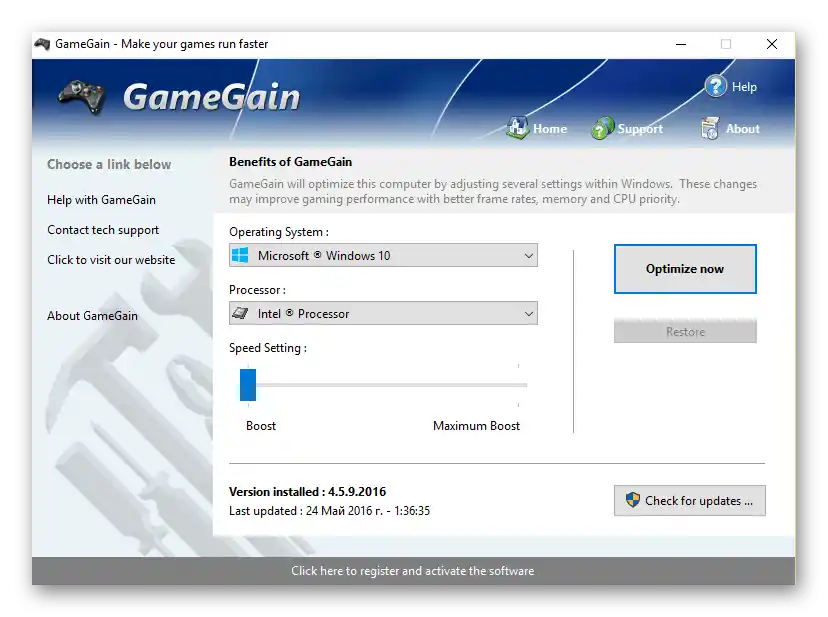Expand the Operating System dropdown arrow

528,256
